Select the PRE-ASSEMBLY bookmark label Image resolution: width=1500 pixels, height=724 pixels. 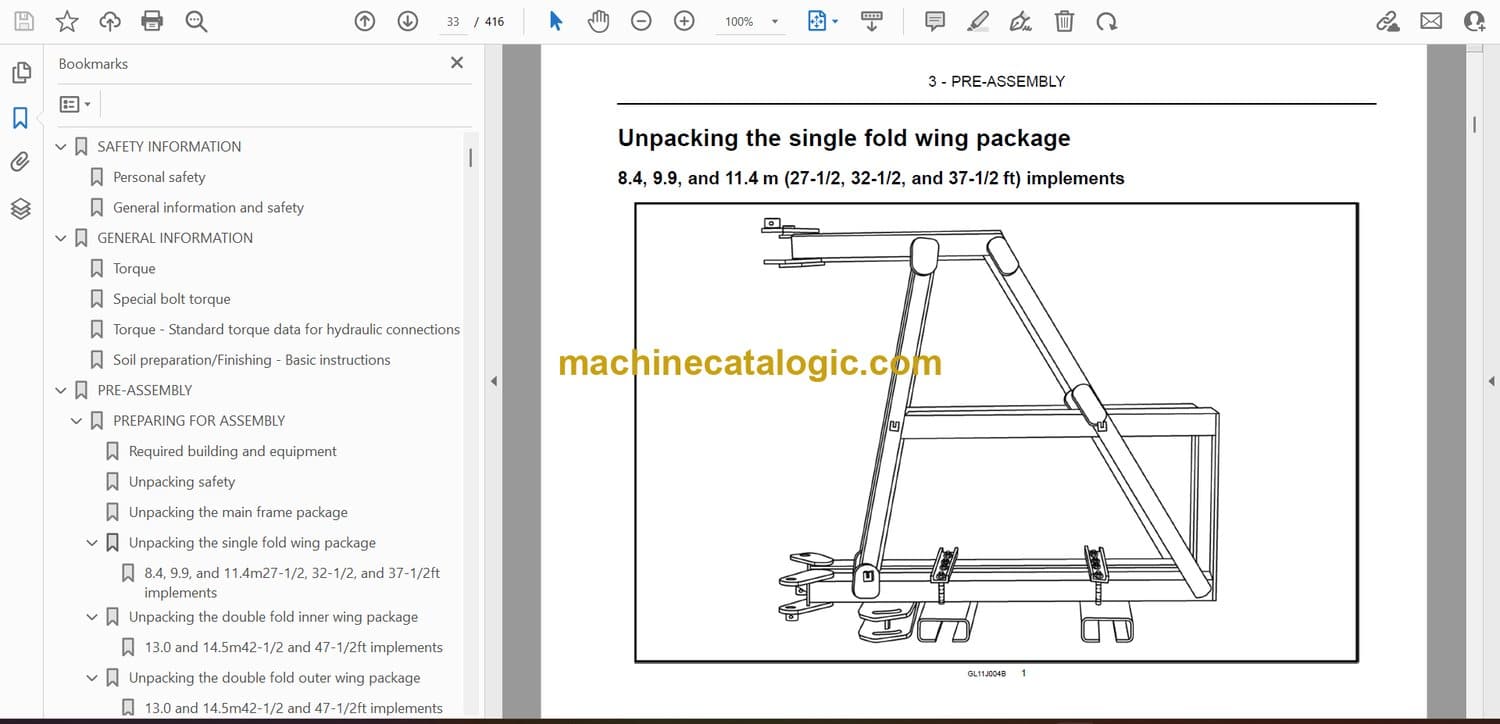coord(145,390)
